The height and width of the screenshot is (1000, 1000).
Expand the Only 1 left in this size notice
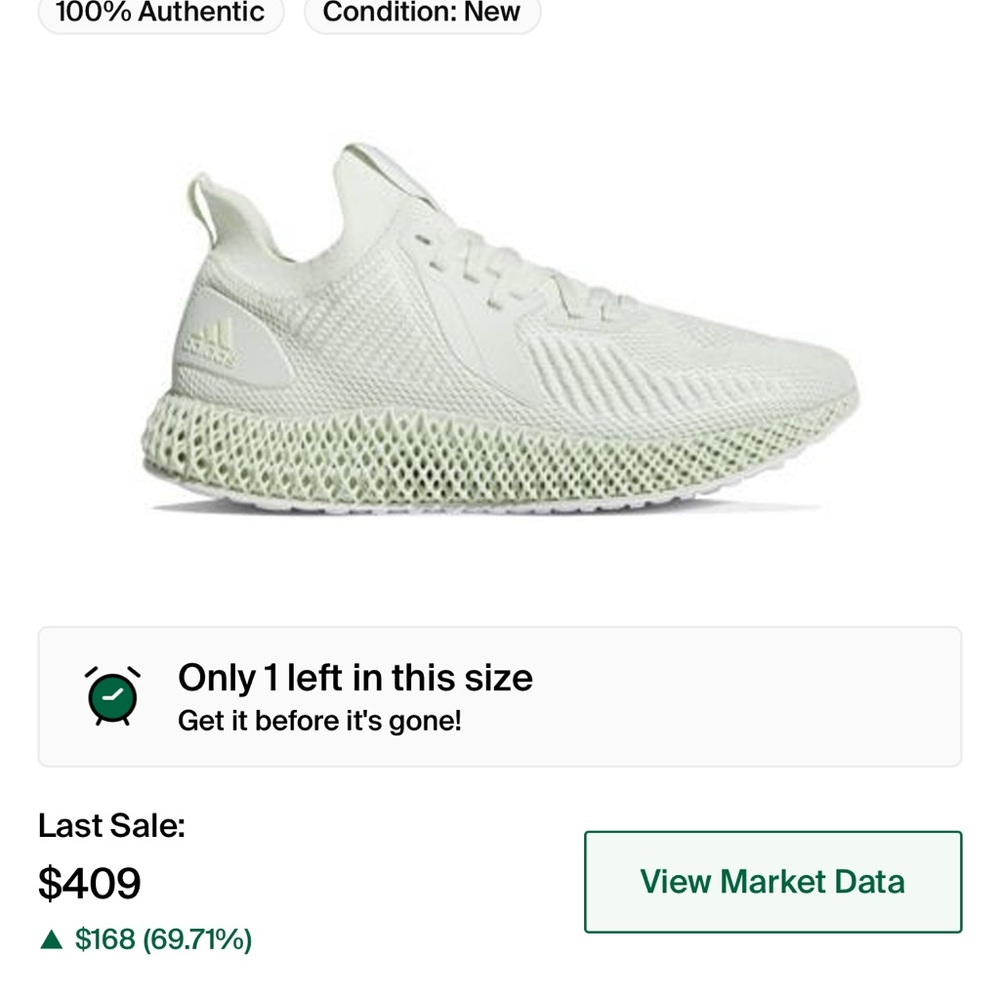[x=355, y=678]
